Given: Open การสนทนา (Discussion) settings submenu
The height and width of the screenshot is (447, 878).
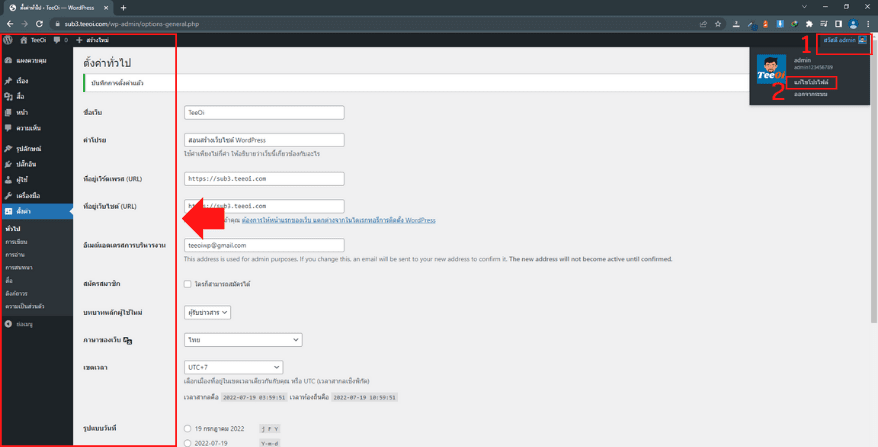Looking at the screenshot, I should pos(18,267).
